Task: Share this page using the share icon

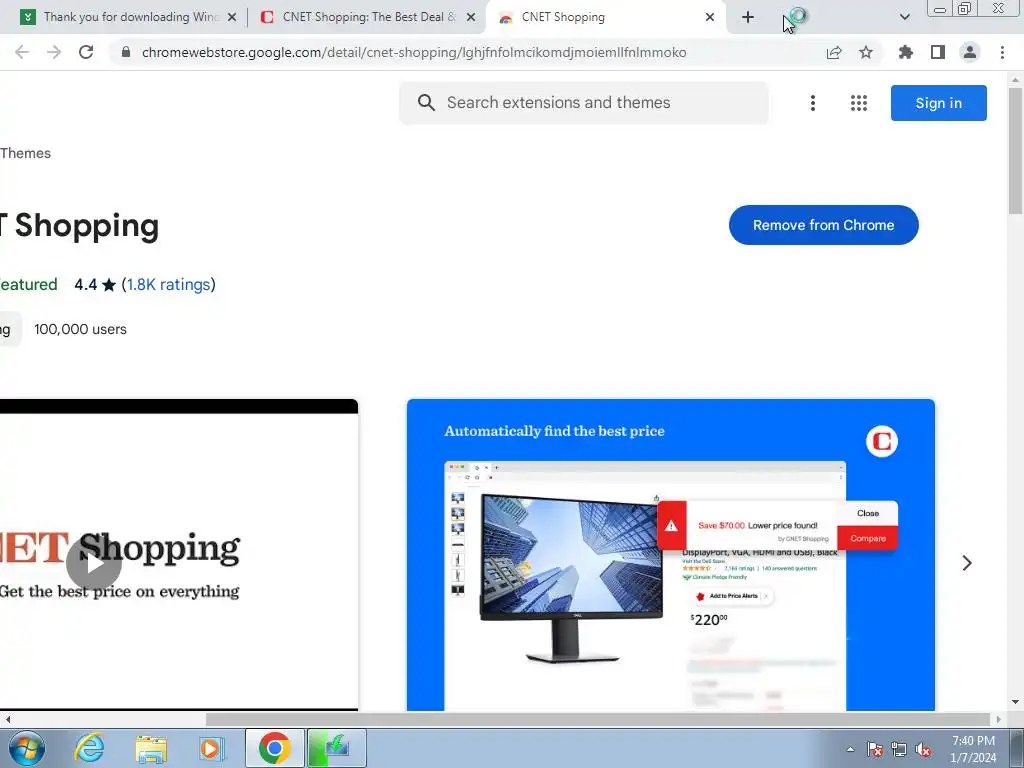Action: (x=834, y=52)
